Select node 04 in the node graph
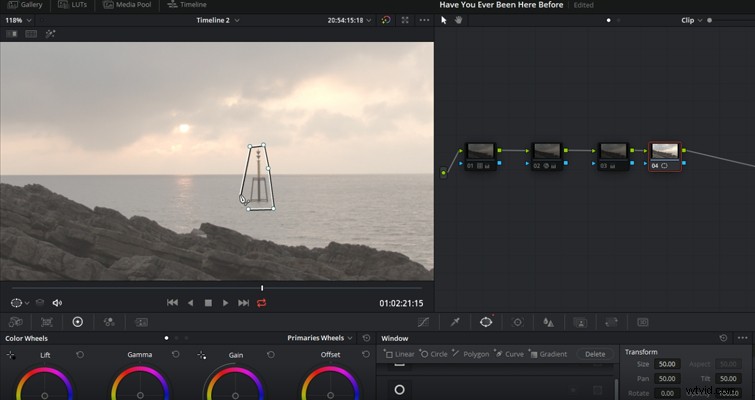 [x=665, y=156]
